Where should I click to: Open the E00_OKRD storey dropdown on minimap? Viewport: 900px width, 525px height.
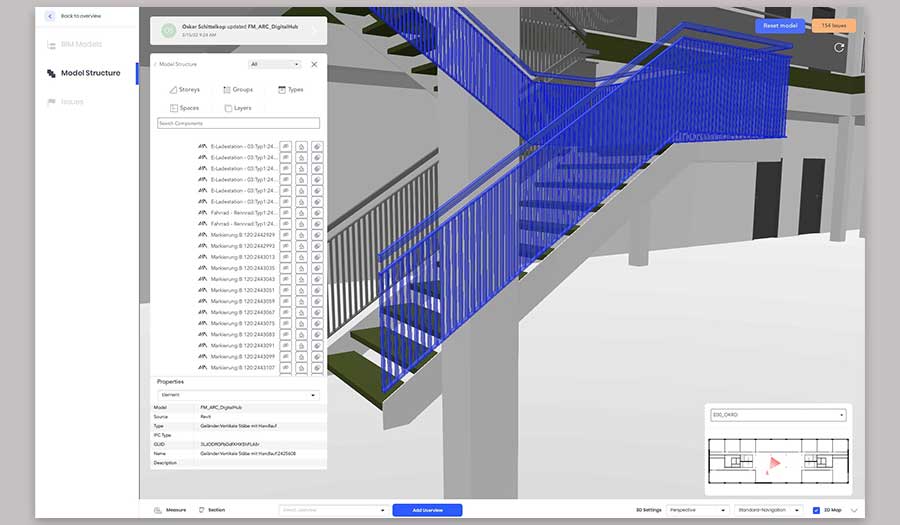[778, 415]
